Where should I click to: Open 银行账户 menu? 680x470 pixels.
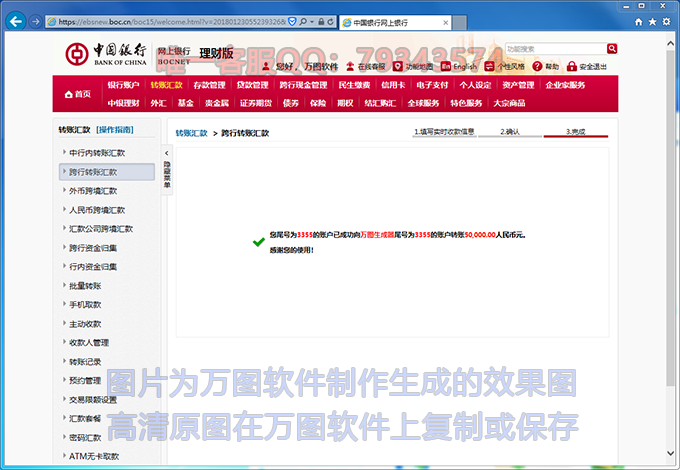123,85
